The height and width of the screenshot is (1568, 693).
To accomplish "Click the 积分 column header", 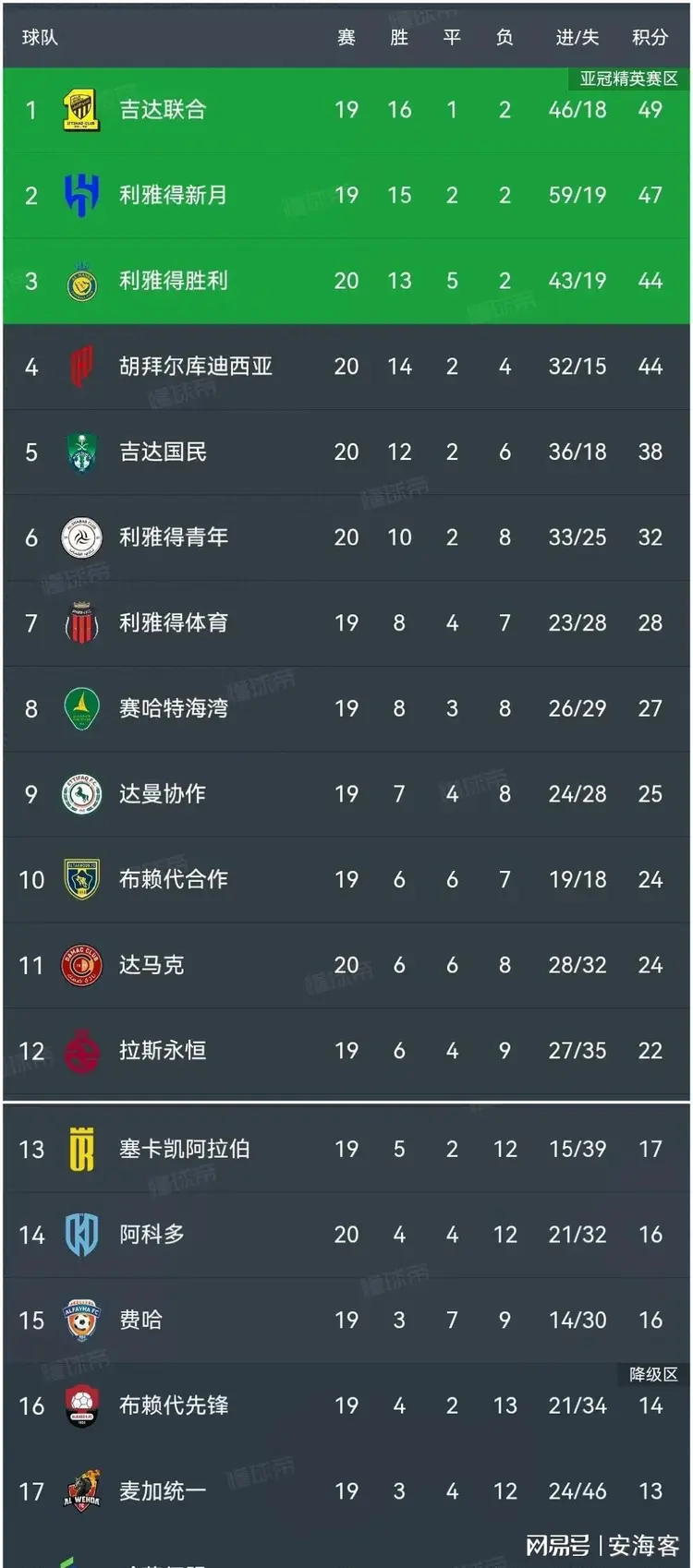I will [x=650, y=37].
